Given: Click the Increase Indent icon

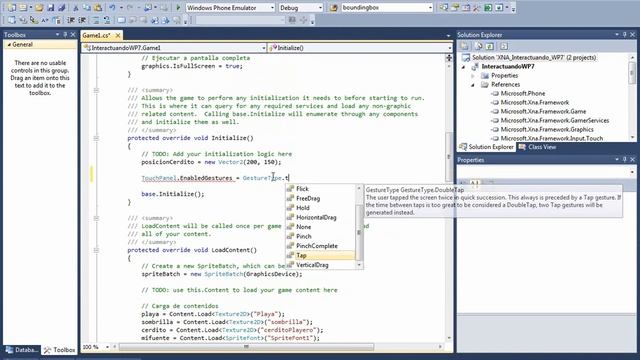Looking at the screenshot, I should [82, 20].
